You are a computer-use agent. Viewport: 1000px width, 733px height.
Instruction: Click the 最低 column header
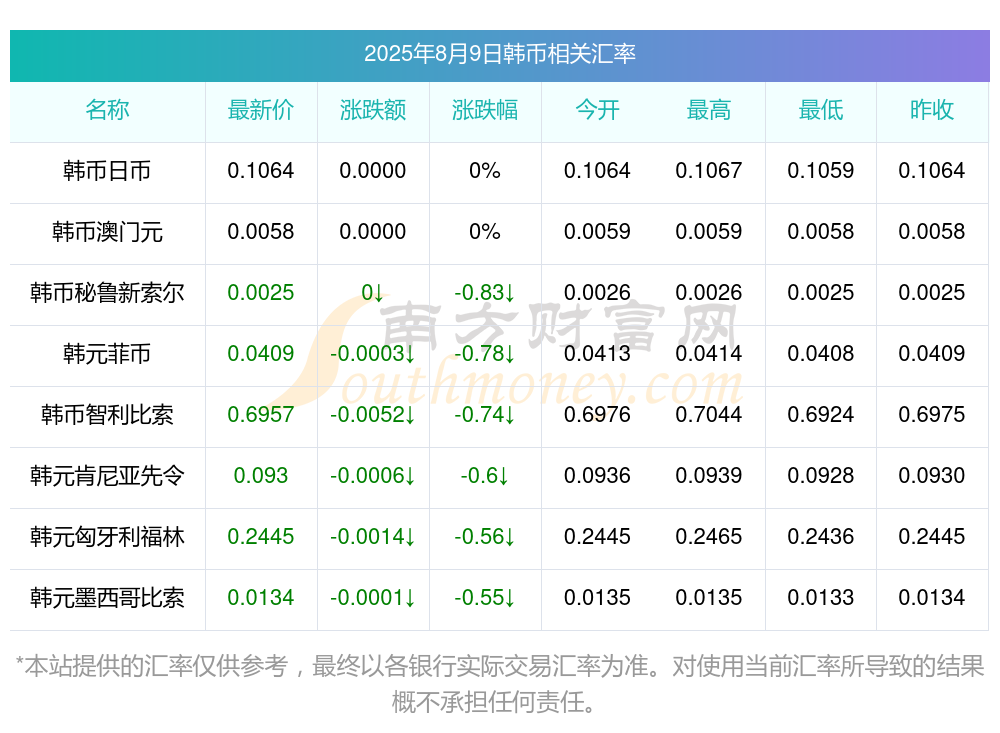click(821, 110)
